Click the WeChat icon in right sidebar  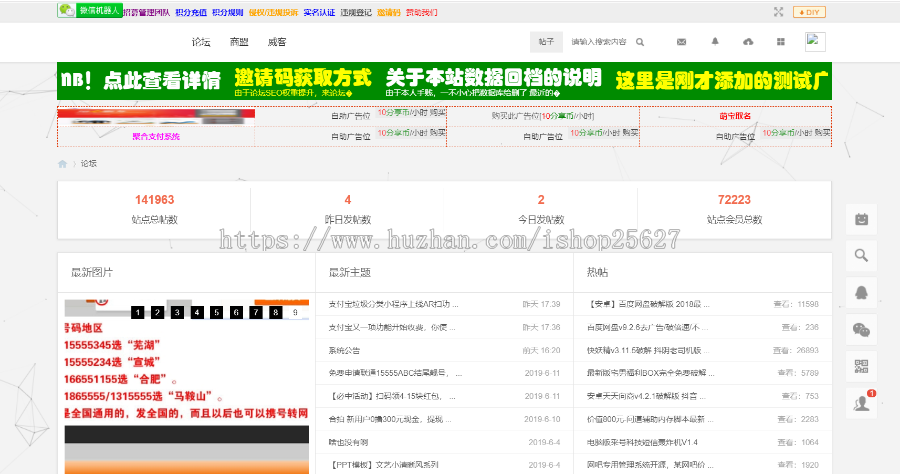click(861, 328)
